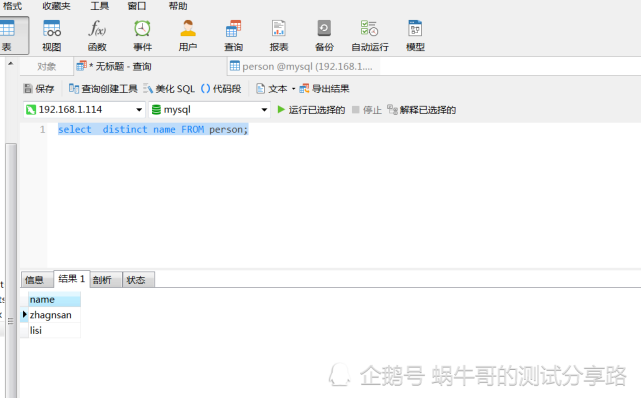Open the 模型 (Model) toolbar icon
The image size is (641, 398).
(415, 36)
